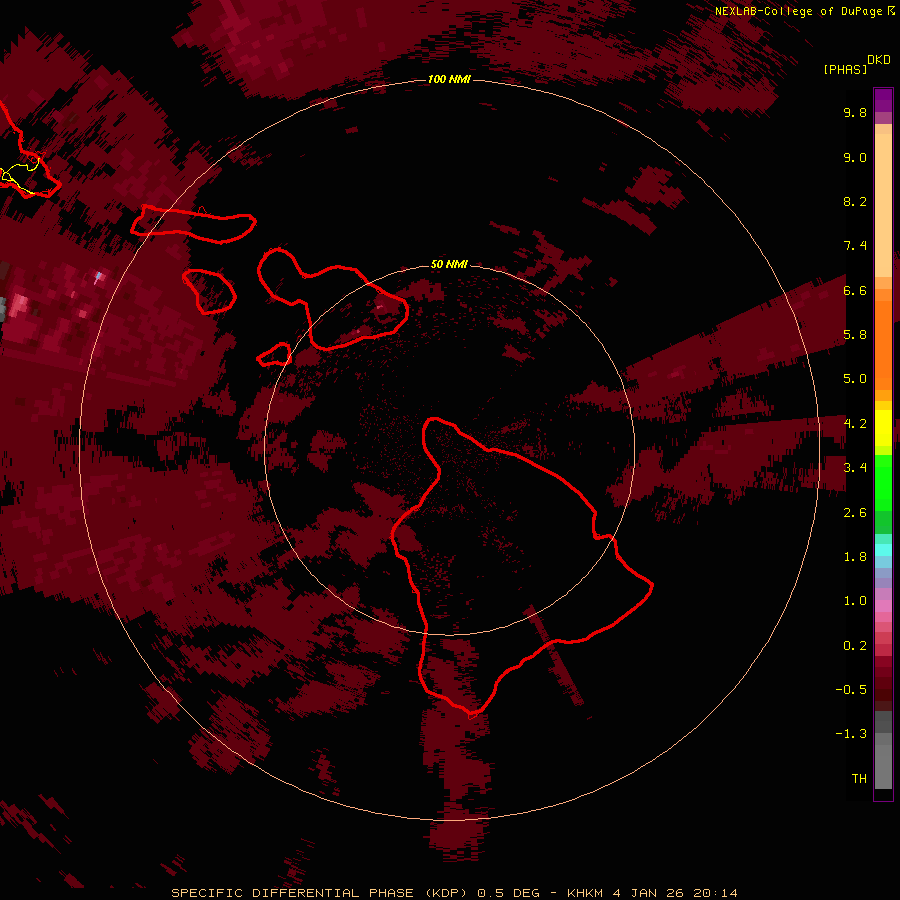
Task: Click the 1.8 color scale value
Action: click(x=855, y=557)
